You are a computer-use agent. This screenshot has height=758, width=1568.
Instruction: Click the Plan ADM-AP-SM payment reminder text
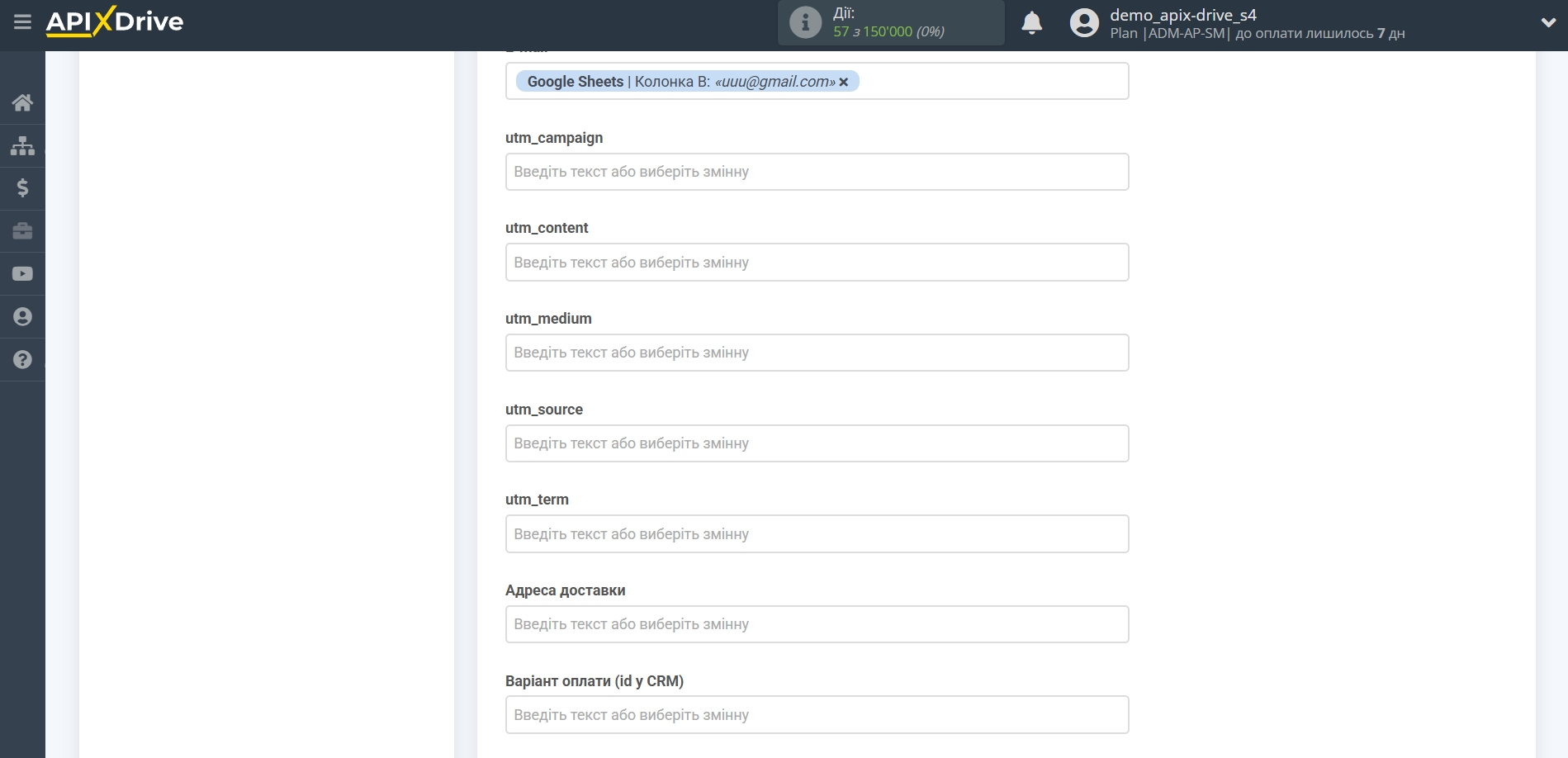[1257, 33]
